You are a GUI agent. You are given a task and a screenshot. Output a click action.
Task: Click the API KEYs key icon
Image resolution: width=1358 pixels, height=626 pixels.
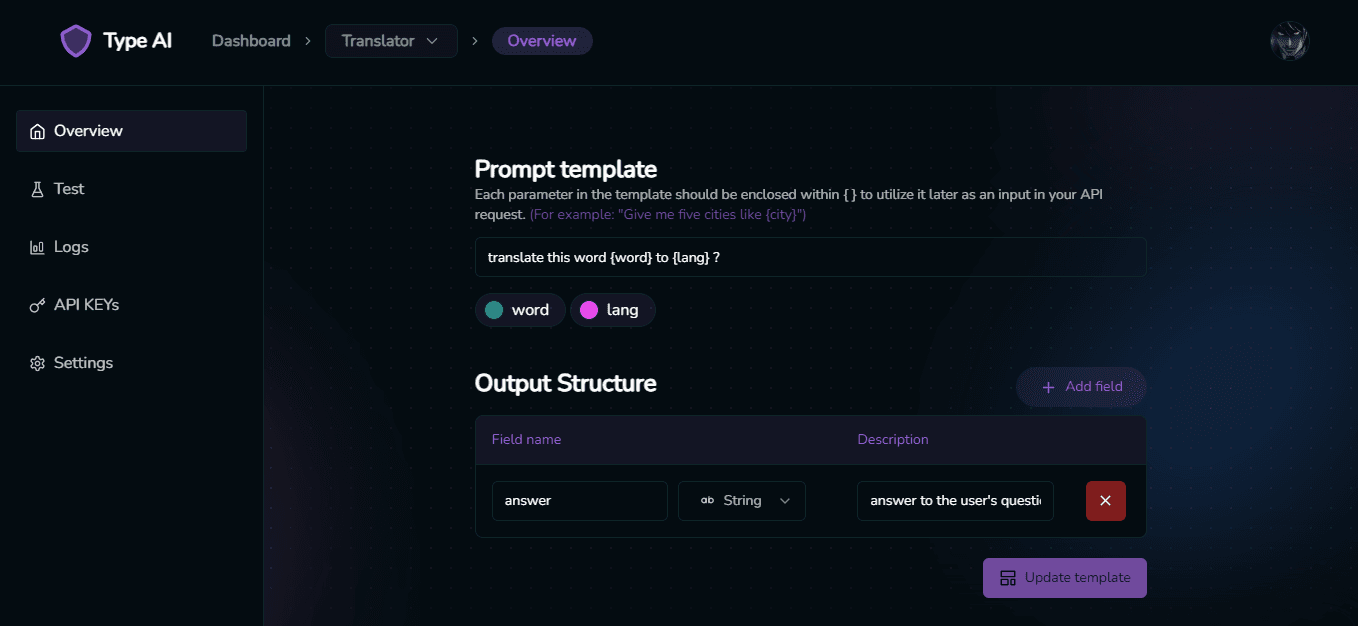38,305
